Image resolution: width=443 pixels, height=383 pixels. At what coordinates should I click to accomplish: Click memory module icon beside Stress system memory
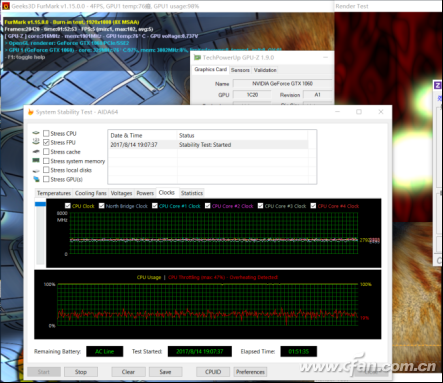pyautogui.click(x=36, y=160)
